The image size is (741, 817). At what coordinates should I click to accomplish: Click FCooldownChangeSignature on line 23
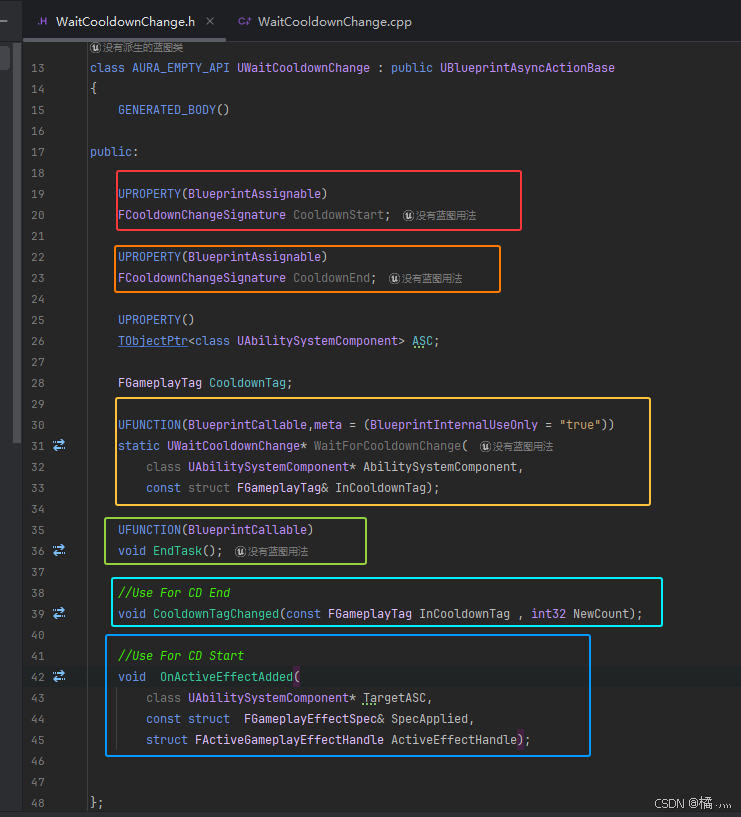pyautogui.click(x=202, y=278)
